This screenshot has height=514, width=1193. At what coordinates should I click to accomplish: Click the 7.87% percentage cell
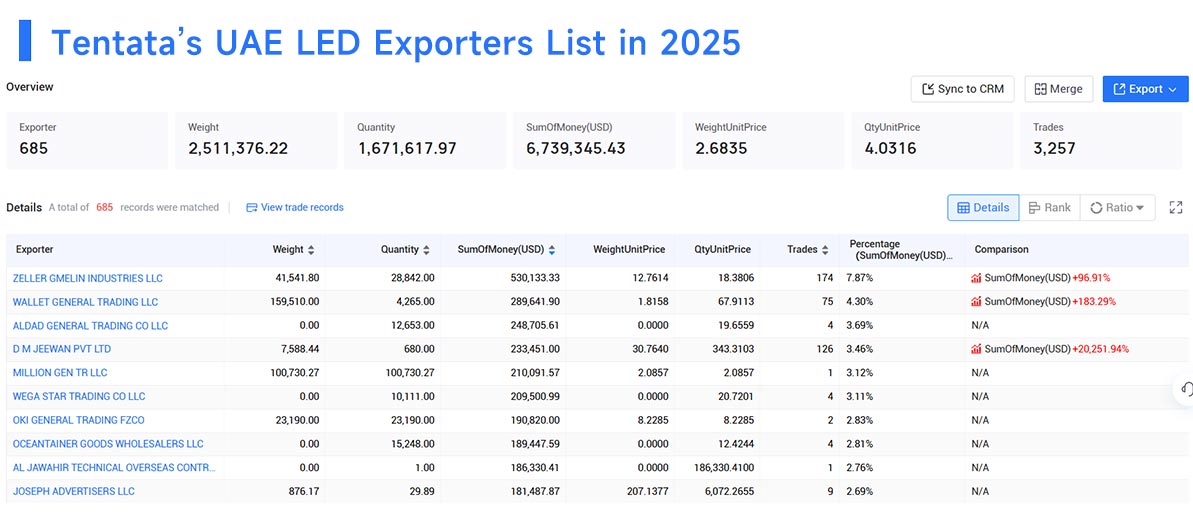click(x=860, y=278)
